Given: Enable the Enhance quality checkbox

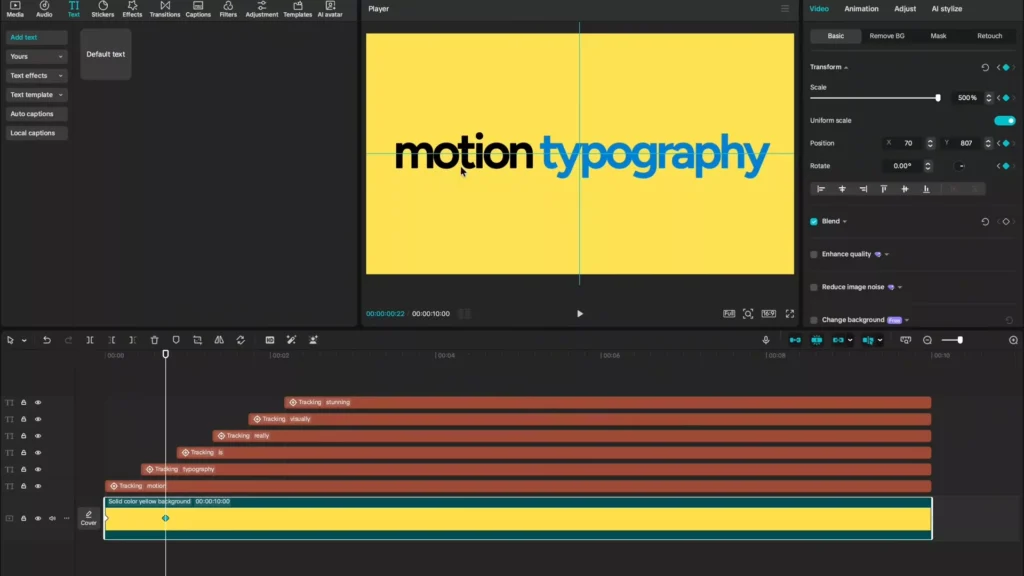Looking at the screenshot, I should 814,255.
